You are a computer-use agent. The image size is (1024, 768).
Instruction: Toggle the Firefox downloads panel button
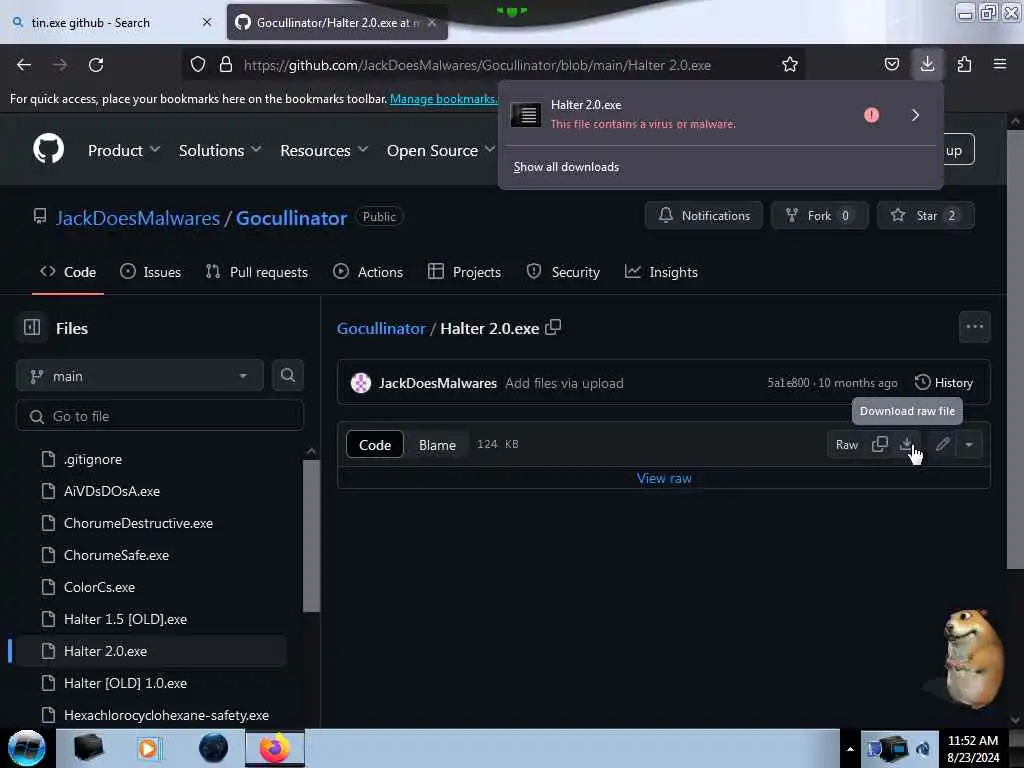click(x=927, y=64)
